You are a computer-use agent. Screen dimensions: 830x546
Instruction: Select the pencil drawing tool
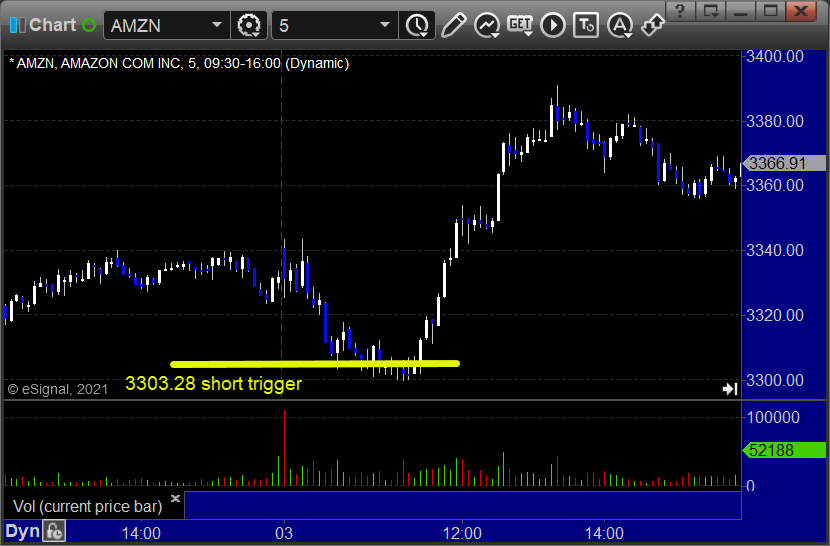pos(454,25)
